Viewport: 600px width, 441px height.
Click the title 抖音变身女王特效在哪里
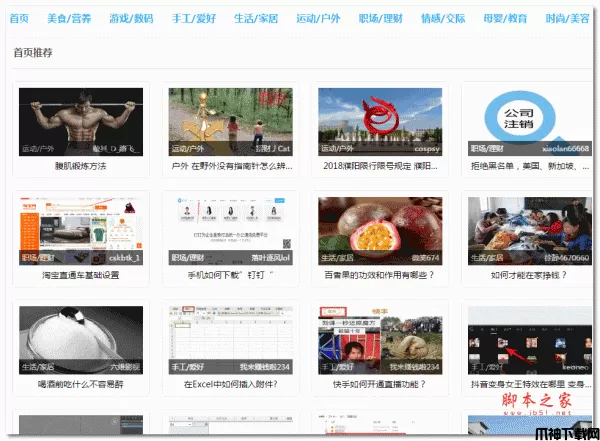pos(531,384)
